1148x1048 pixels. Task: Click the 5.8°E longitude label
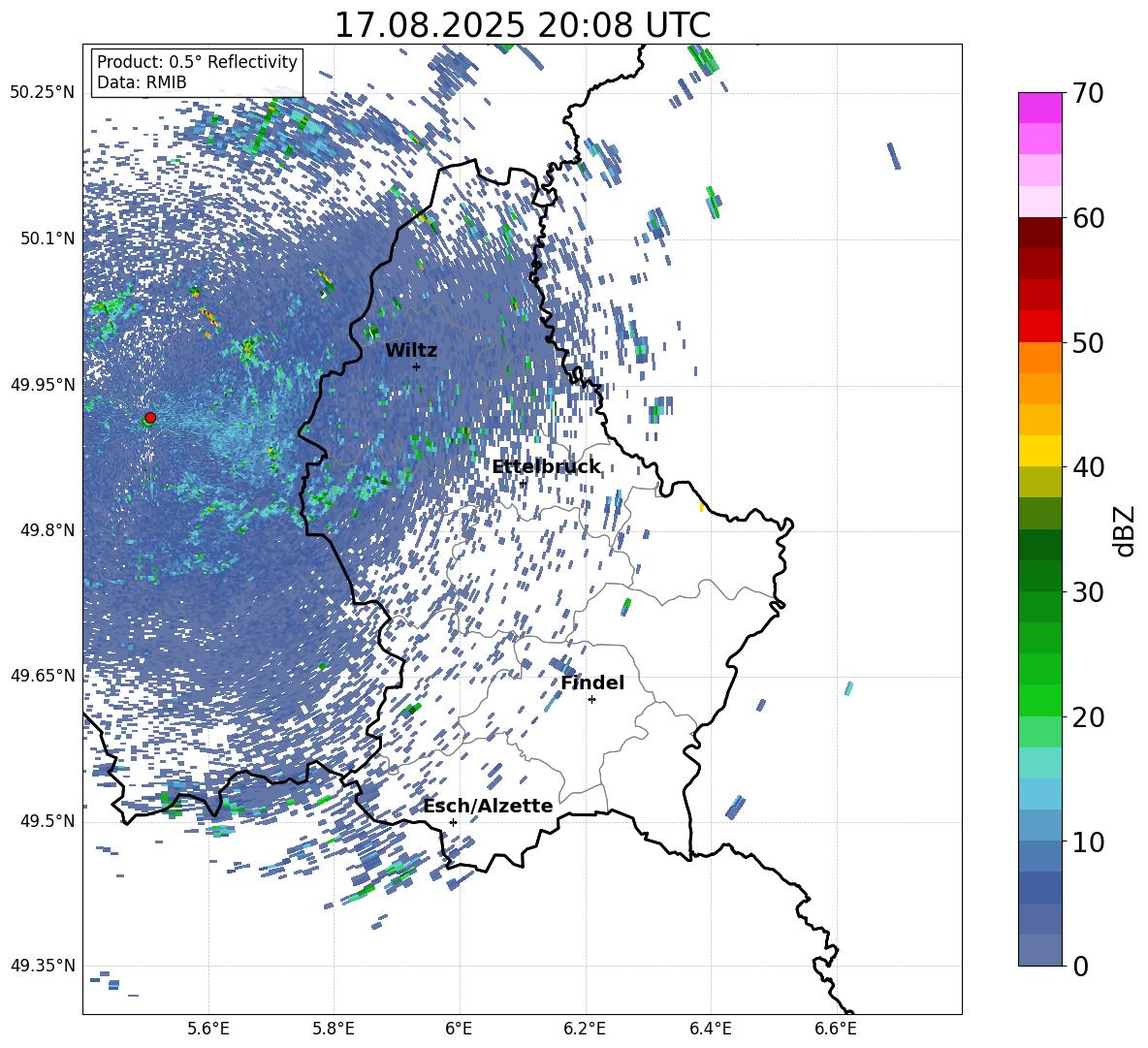[334, 1029]
